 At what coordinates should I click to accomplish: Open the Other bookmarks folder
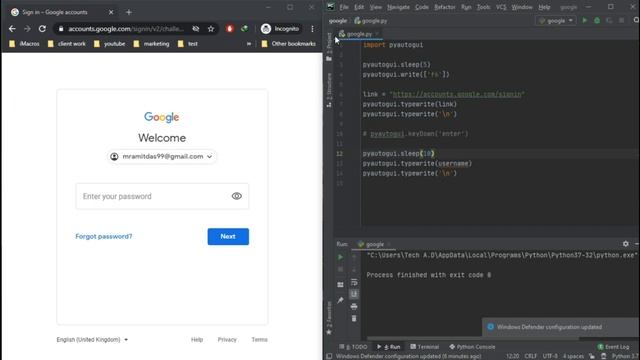click(289, 44)
